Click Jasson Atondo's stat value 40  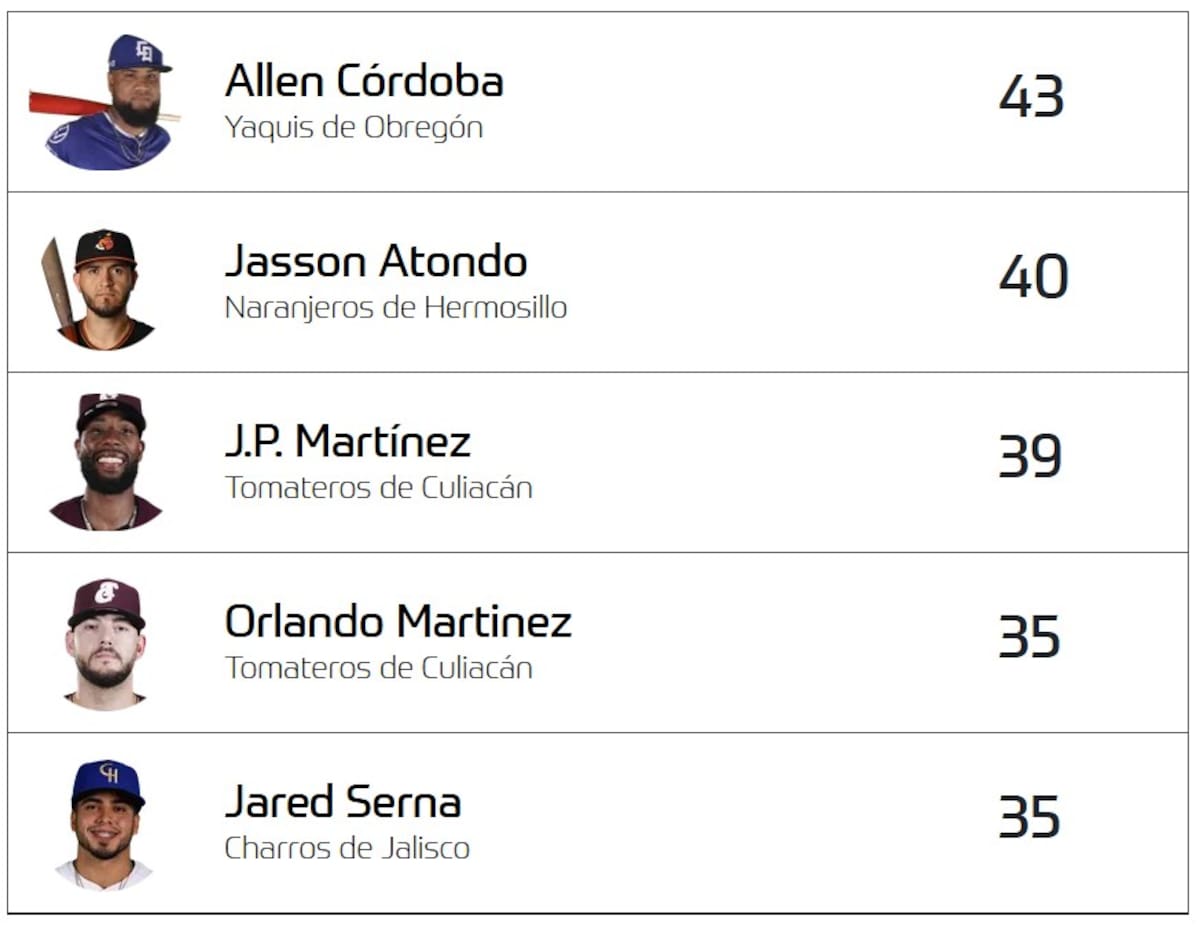tap(1033, 277)
